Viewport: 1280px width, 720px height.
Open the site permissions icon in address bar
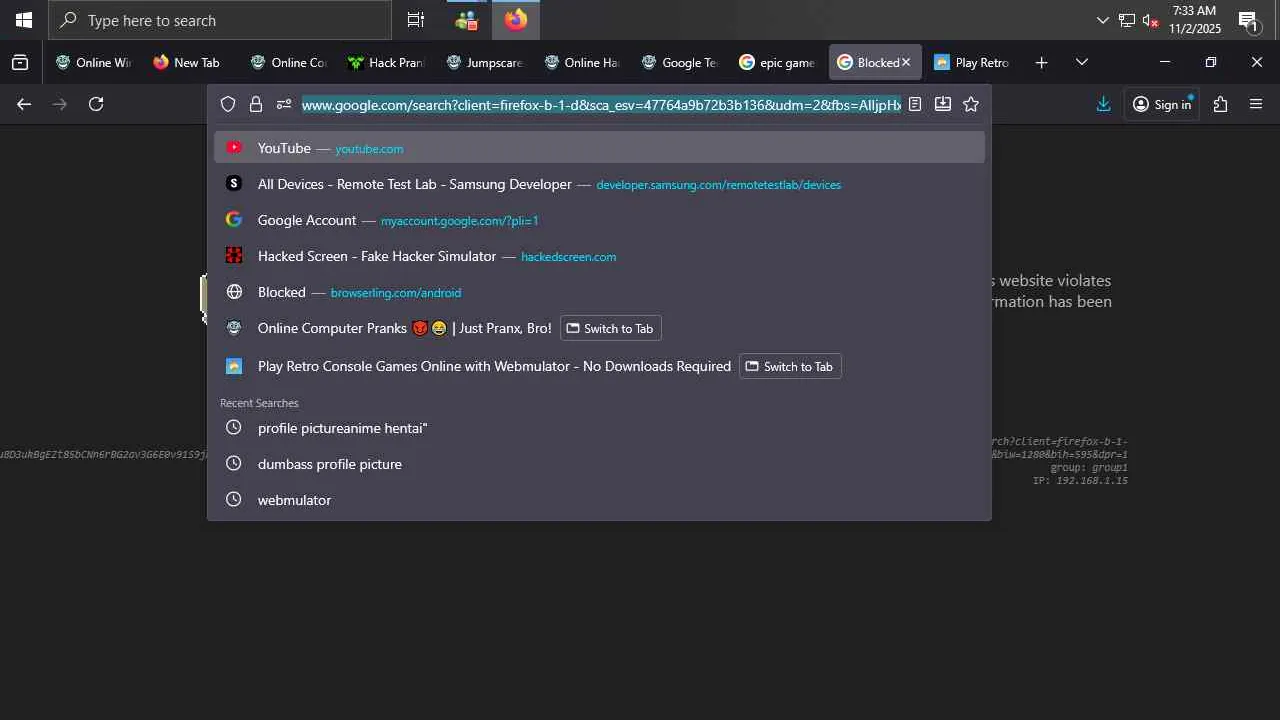(x=284, y=104)
